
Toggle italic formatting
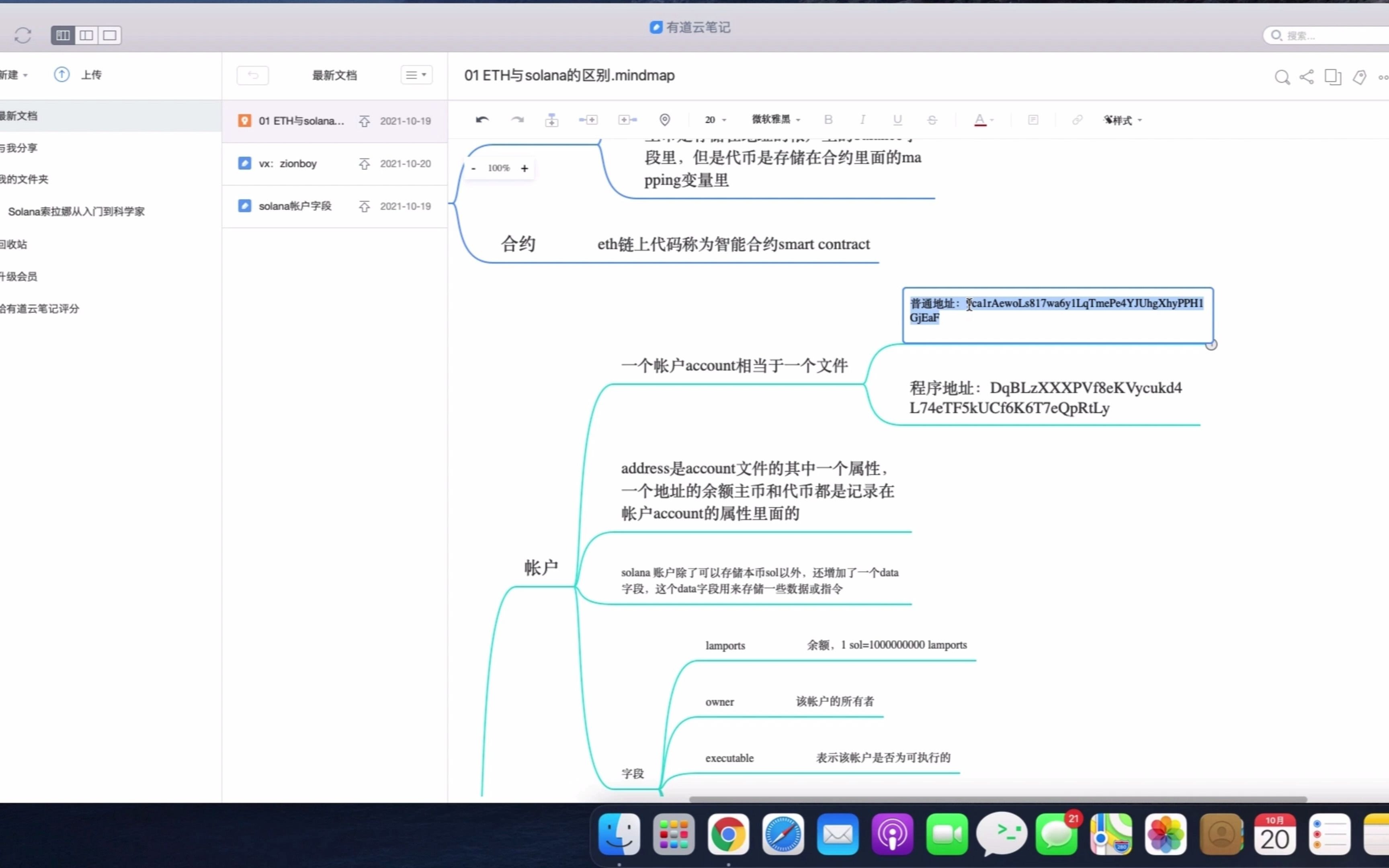tap(862, 119)
